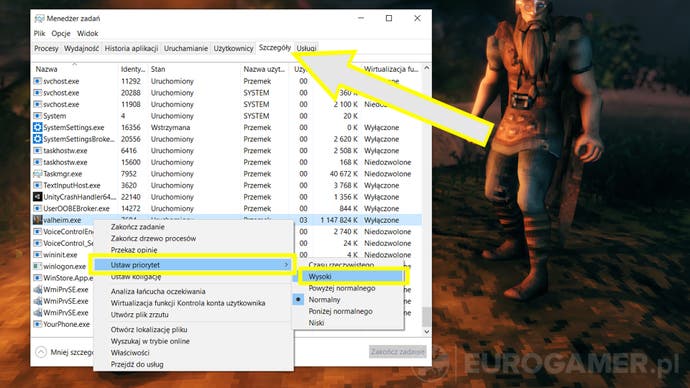Image resolution: width=690 pixels, height=388 pixels.
Task: Set priority to Wysoki
Action: (x=352, y=277)
